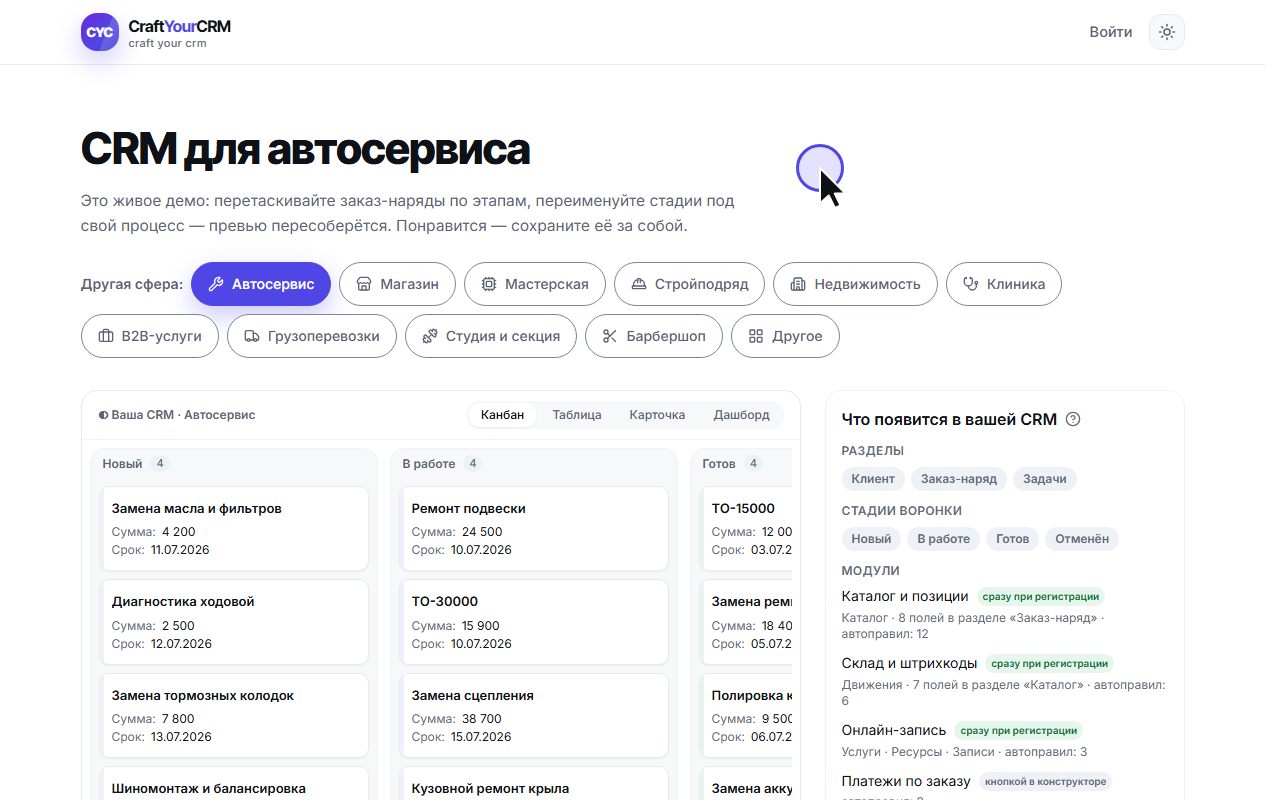Open the Замена сцепления card
This screenshot has height=800, width=1280.
[535, 715]
